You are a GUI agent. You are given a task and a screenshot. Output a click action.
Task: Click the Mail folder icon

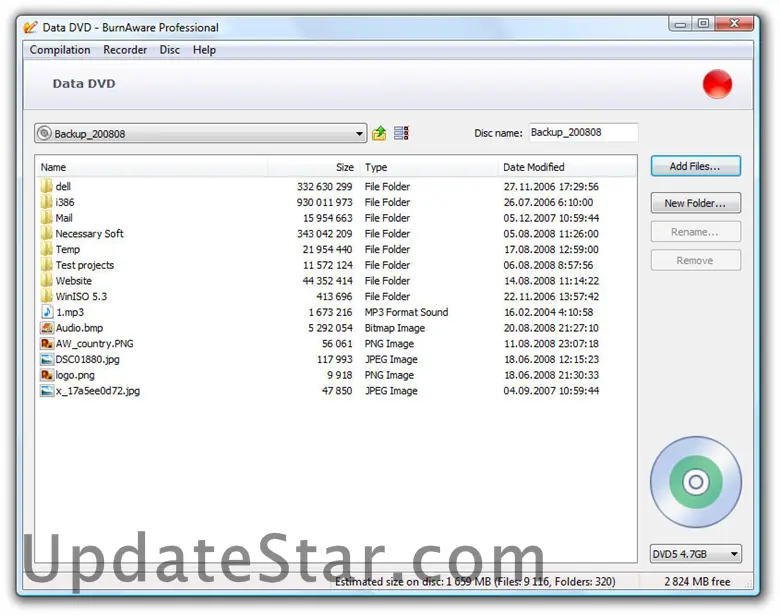[46, 217]
